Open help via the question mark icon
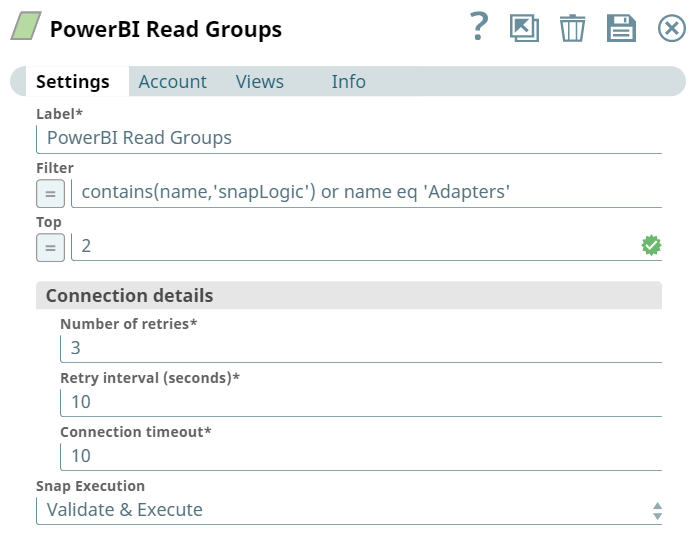Image resolution: width=695 pixels, height=557 pixels. (x=479, y=27)
